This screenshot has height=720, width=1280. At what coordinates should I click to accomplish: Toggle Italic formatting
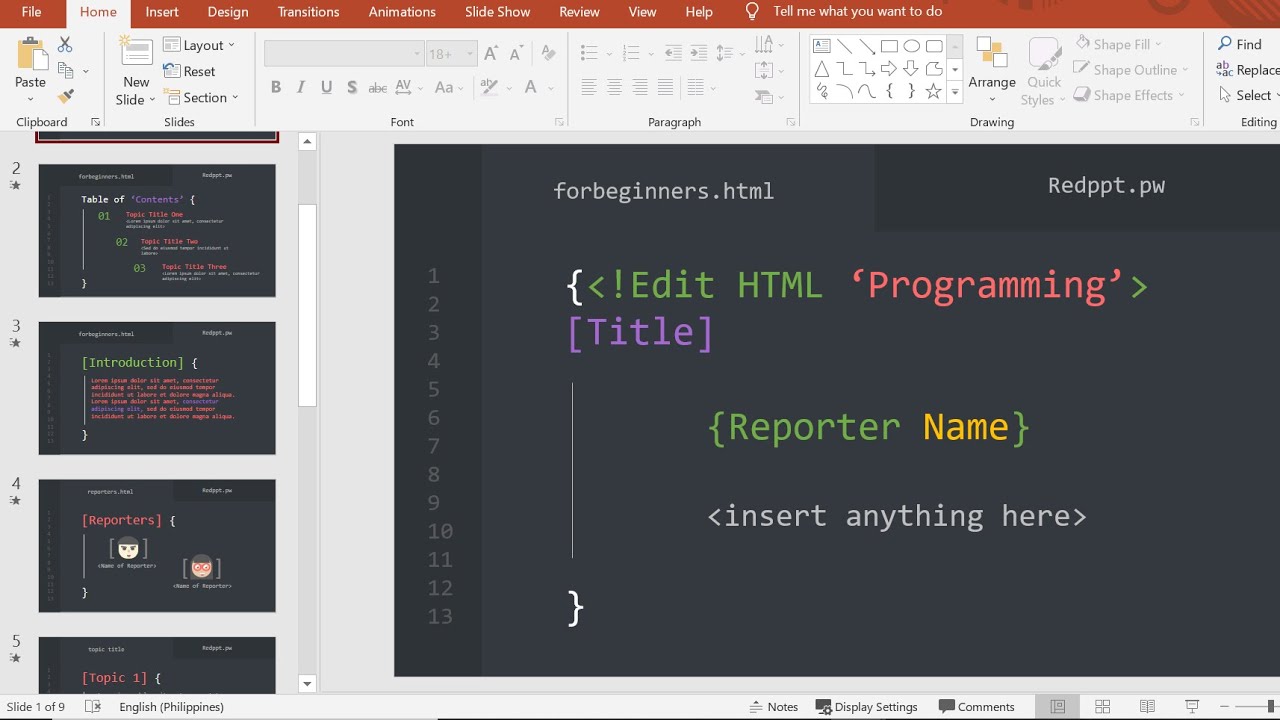[x=301, y=88]
